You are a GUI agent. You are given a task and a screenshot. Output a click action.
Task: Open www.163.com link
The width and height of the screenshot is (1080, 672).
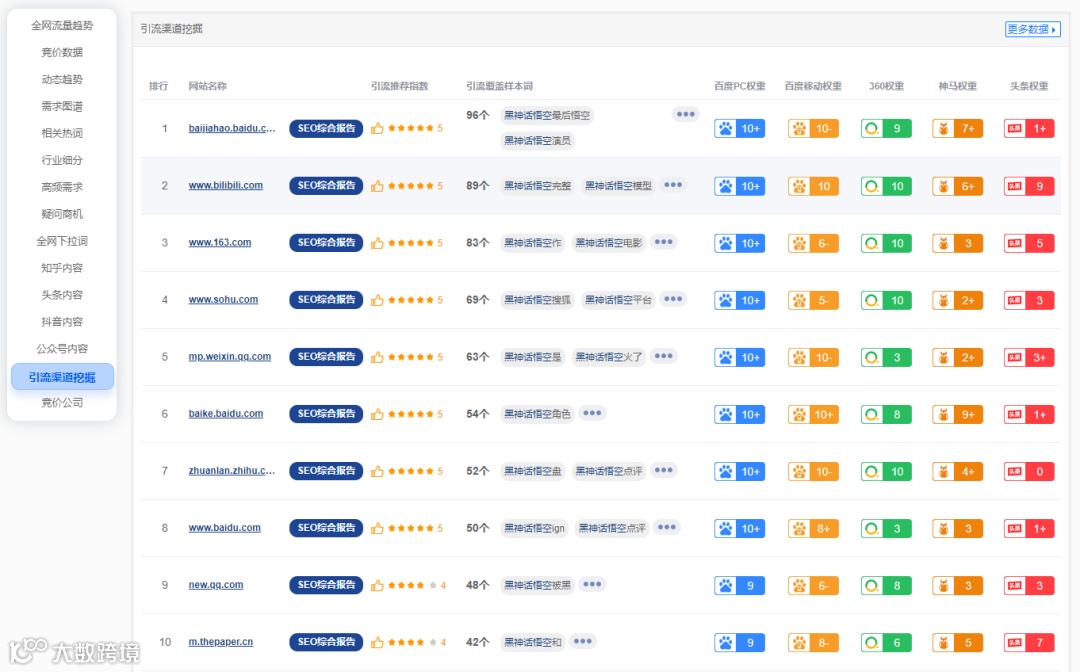[x=220, y=242]
